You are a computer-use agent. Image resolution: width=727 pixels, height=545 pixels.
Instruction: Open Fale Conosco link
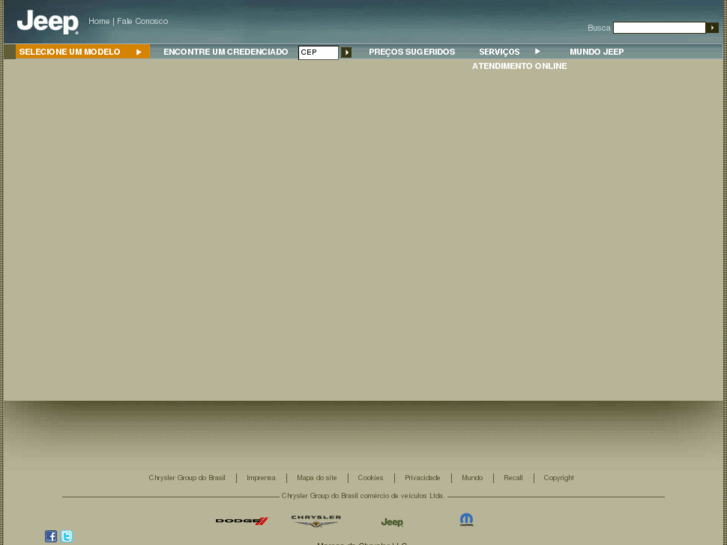(142, 21)
